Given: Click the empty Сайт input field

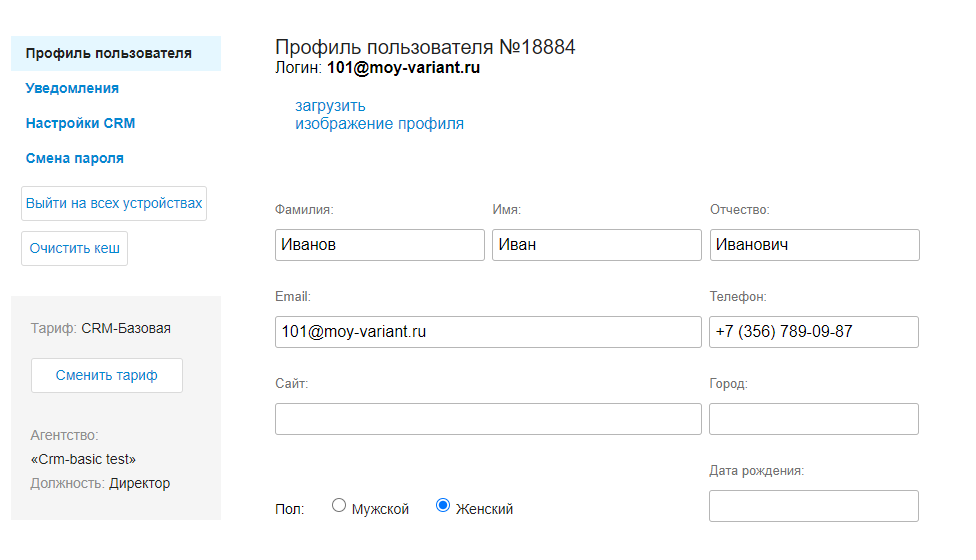Looking at the screenshot, I should tap(487, 419).
